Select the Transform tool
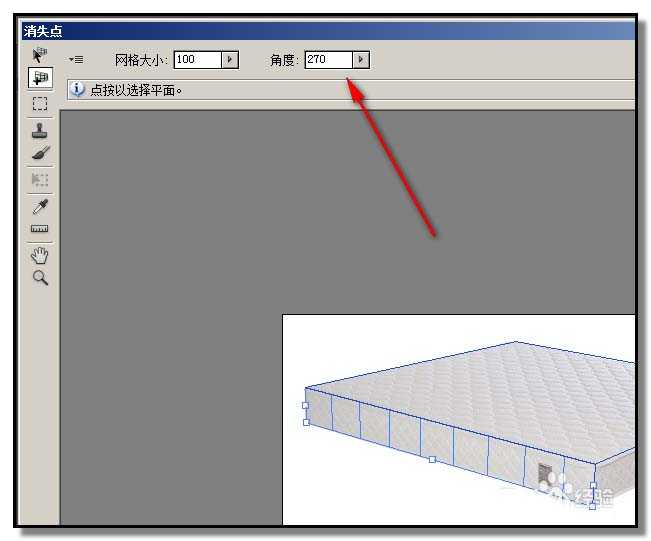Screen dimensions: 651x541 (40, 180)
